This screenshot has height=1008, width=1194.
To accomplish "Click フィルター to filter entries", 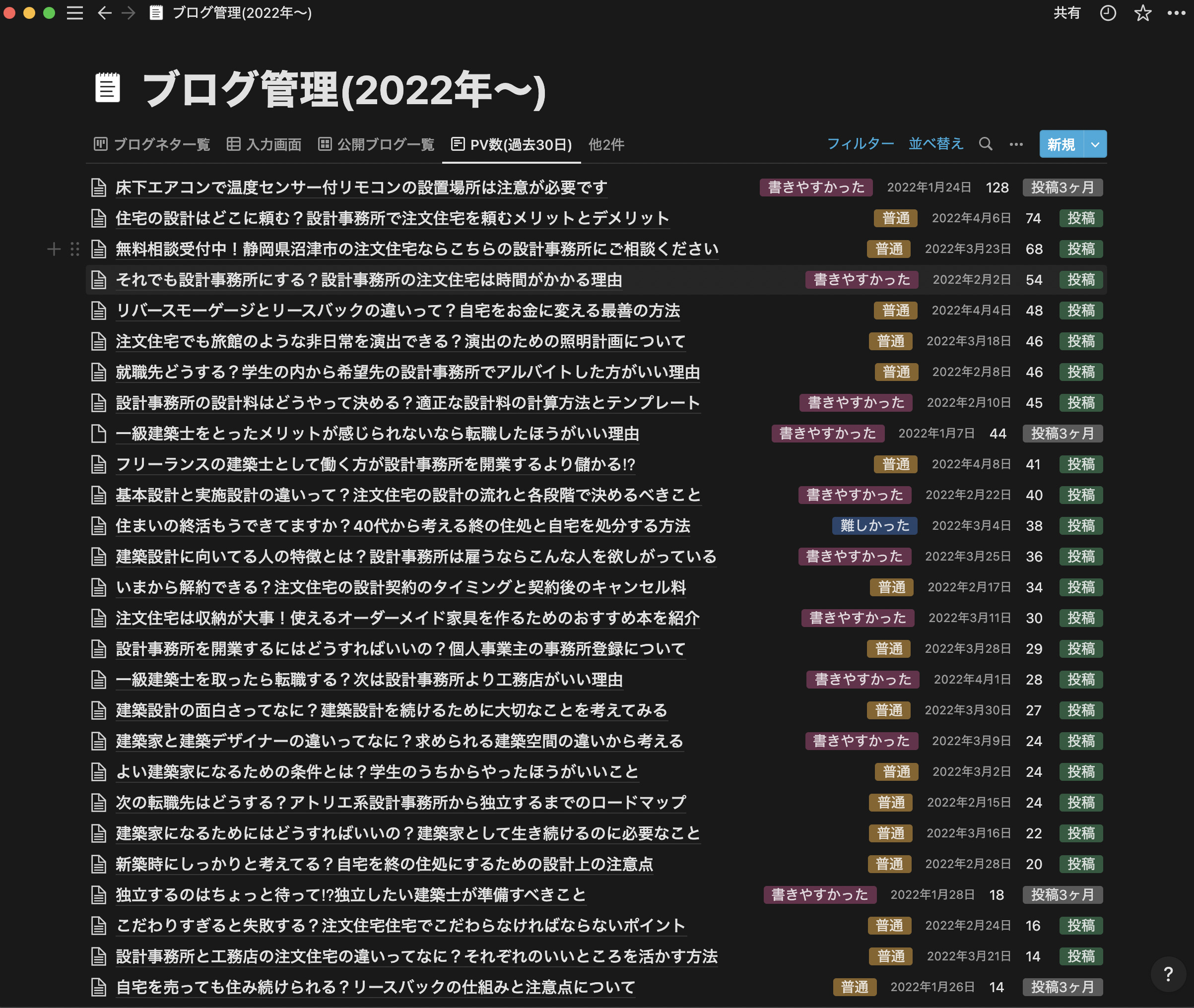I will [x=861, y=144].
